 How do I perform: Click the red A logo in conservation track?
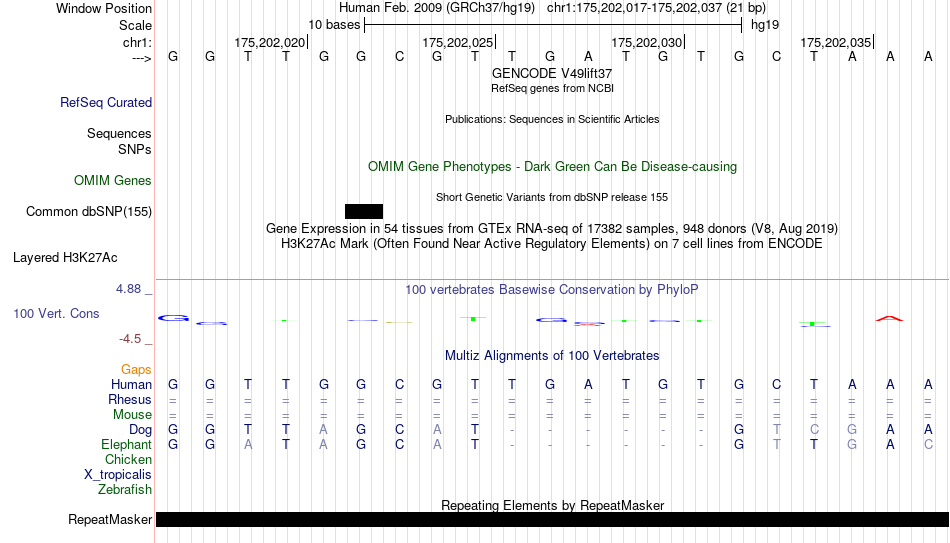point(889,318)
